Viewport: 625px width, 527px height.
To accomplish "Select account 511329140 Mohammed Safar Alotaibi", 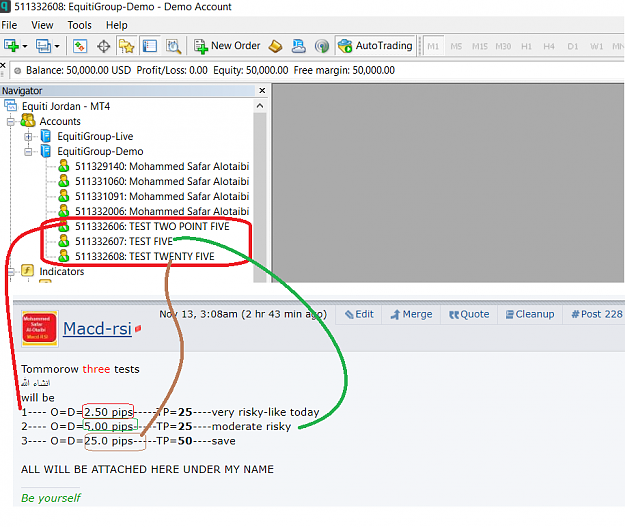I will tap(162, 166).
